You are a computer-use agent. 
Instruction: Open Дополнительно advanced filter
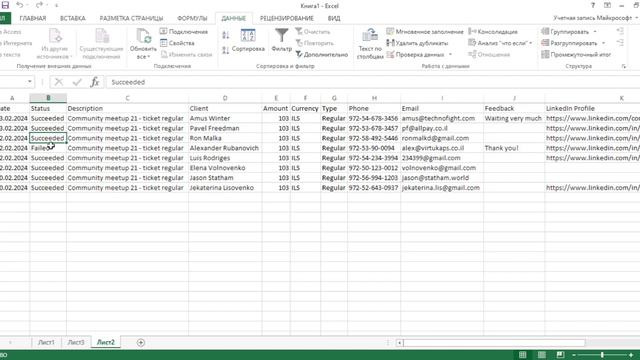pos(322,54)
